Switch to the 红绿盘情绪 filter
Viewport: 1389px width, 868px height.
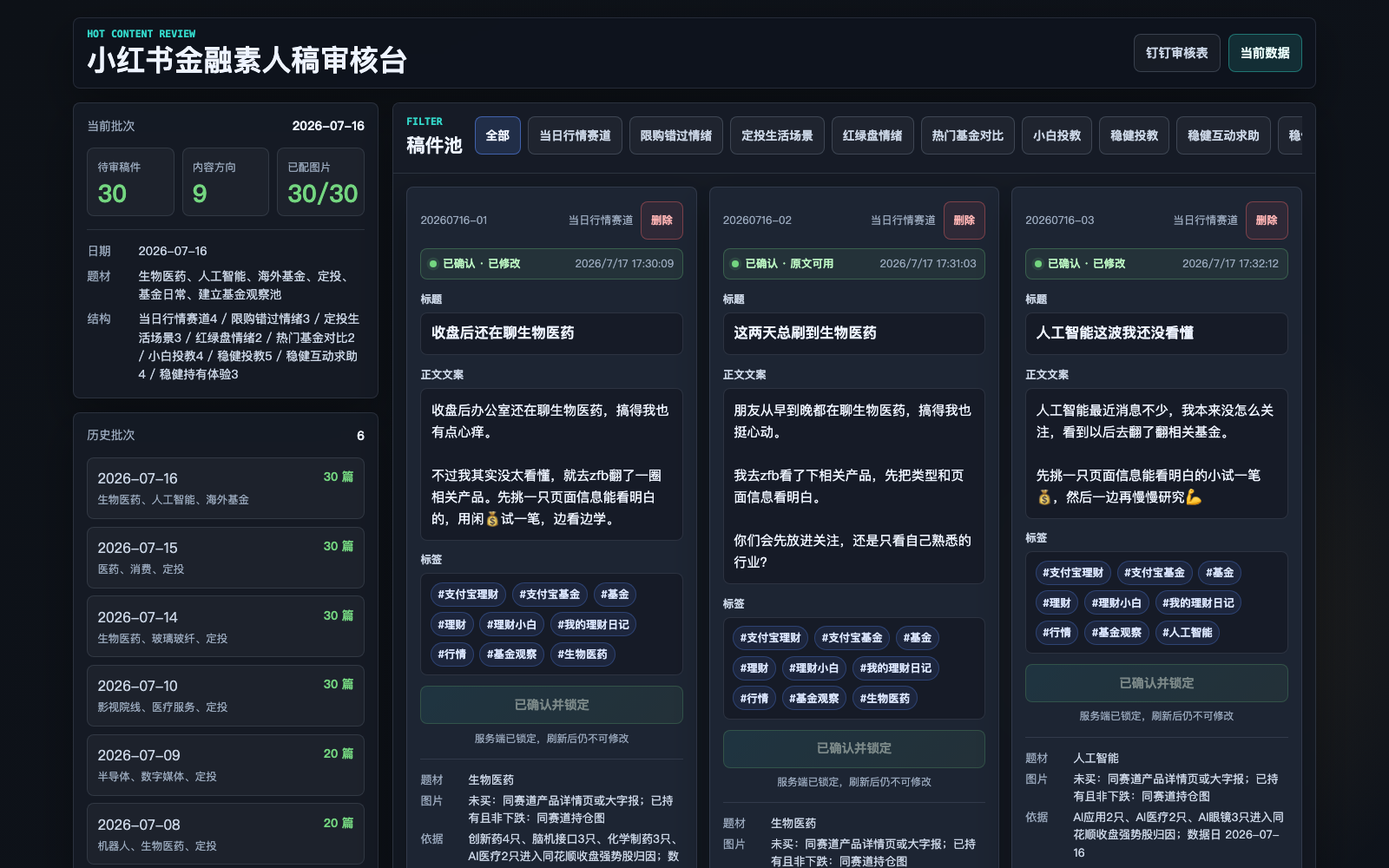(872, 135)
